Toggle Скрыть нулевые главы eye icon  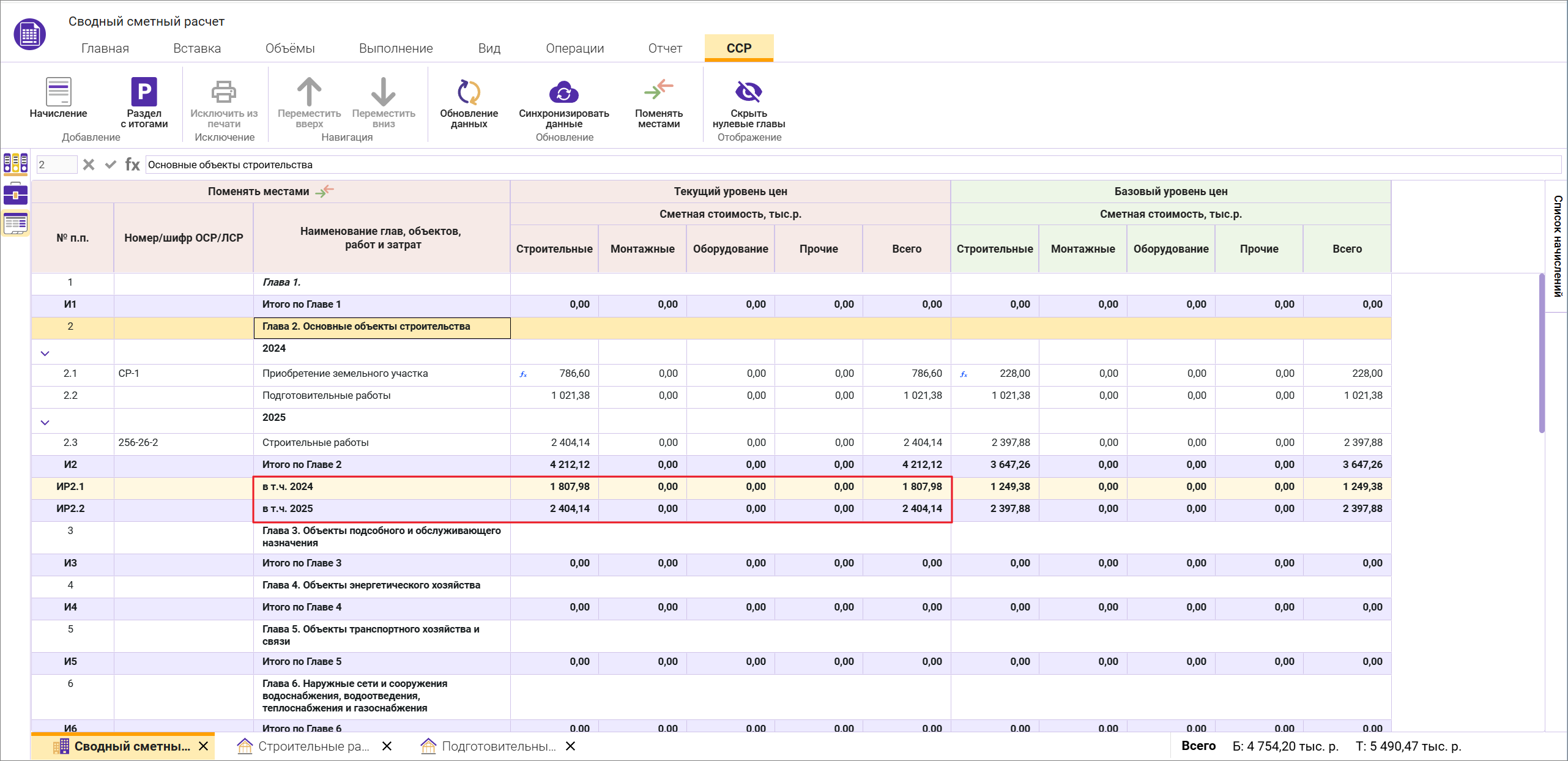pyautogui.click(x=748, y=92)
